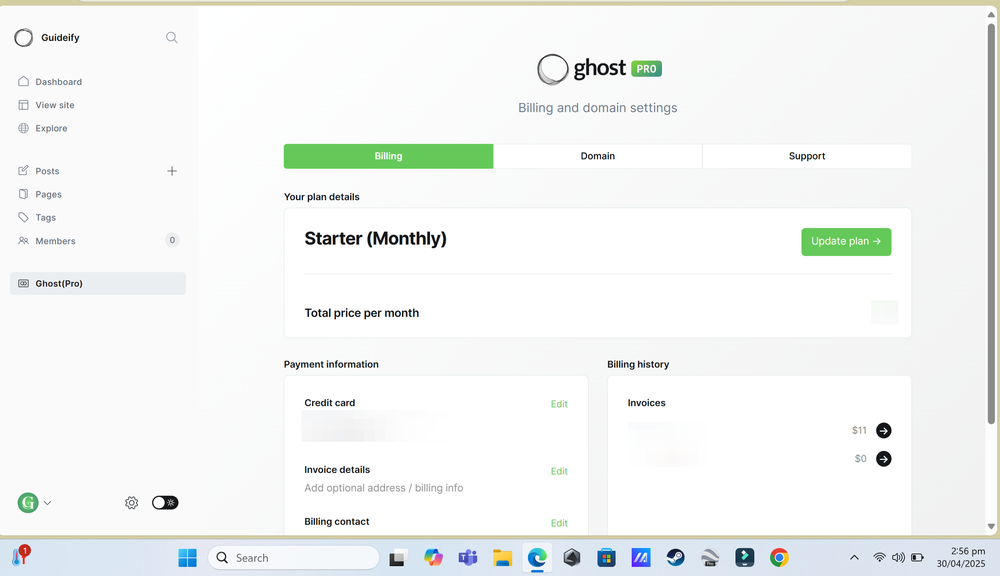This screenshot has height=576, width=1000.
Task: Click the battery icon in system tray
Action: pos(917,558)
